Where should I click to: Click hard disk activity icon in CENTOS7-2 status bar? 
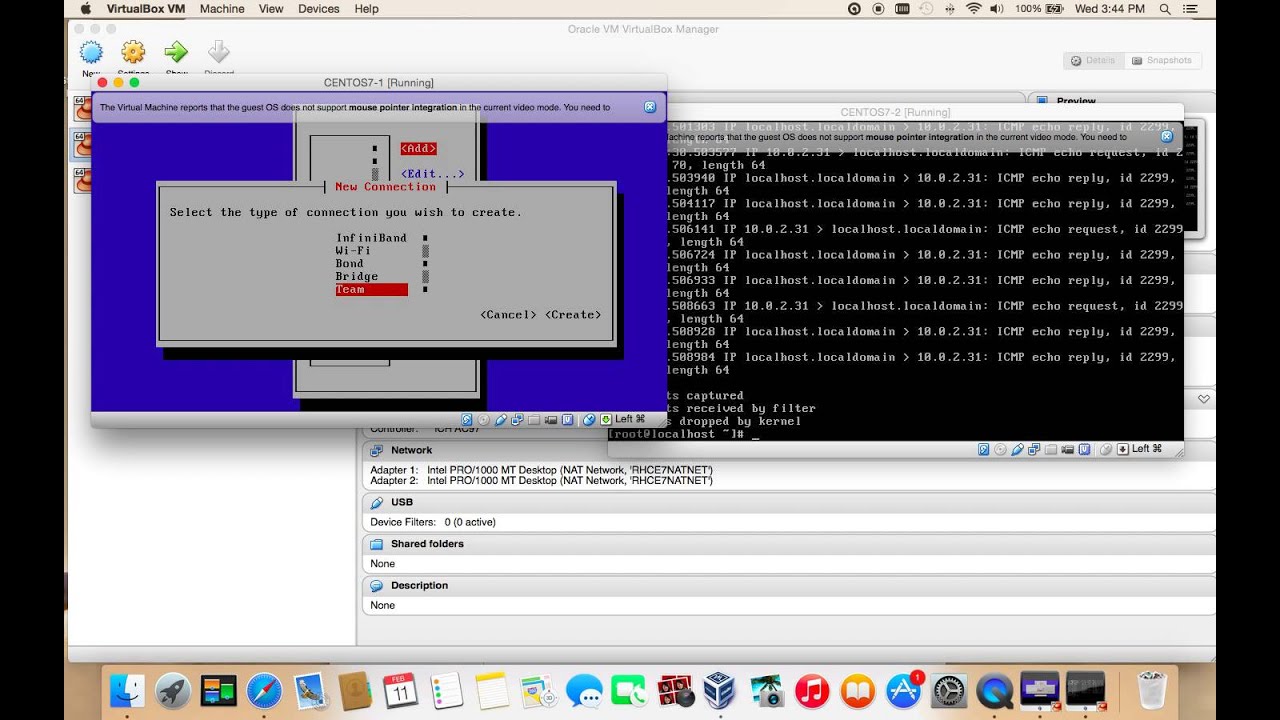click(983, 450)
